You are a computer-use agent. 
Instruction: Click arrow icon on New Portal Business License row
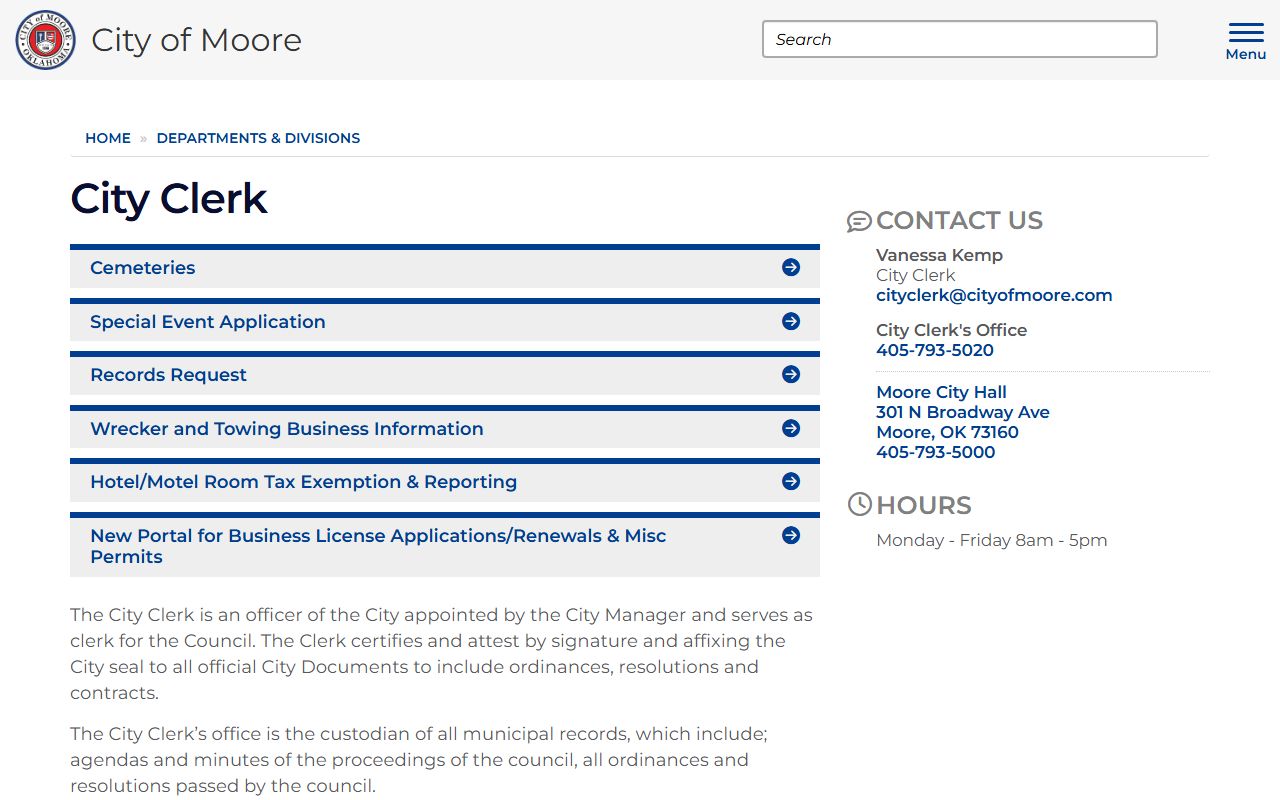[791, 535]
